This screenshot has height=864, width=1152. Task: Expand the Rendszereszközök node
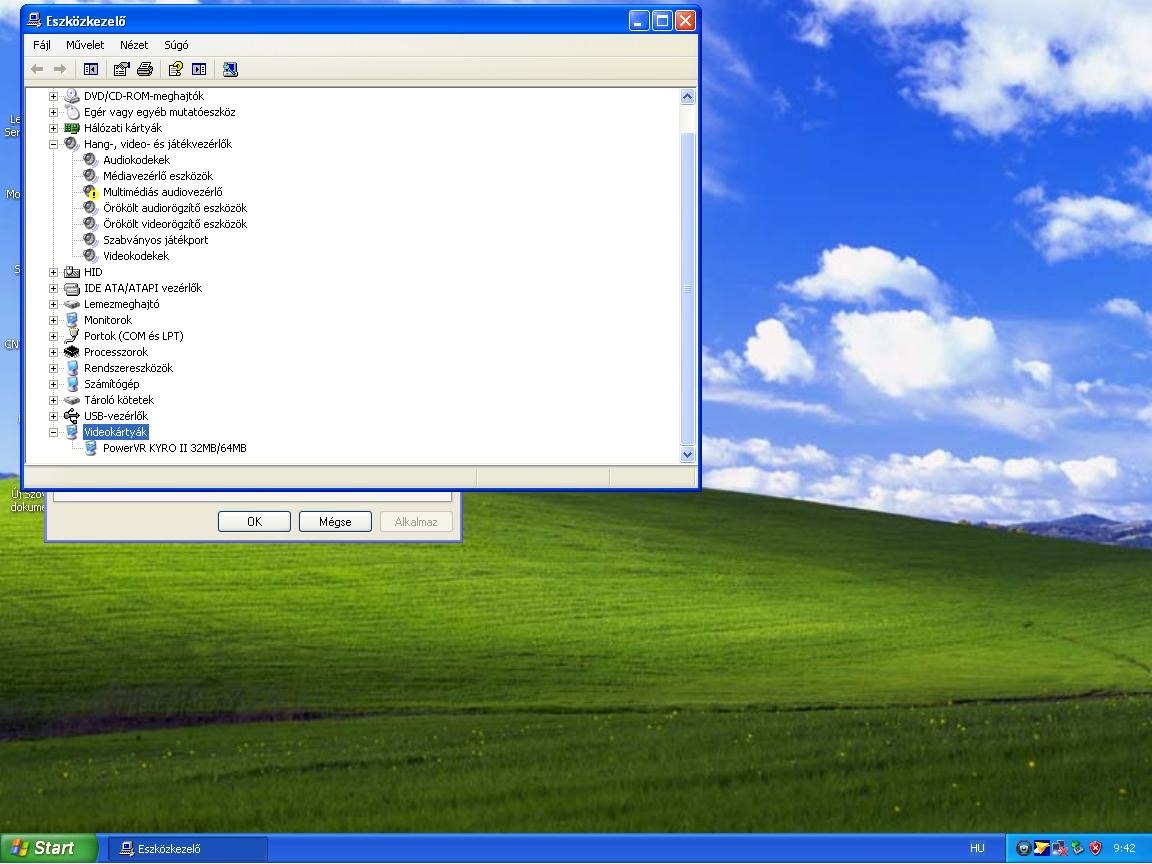pyautogui.click(x=53, y=368)
